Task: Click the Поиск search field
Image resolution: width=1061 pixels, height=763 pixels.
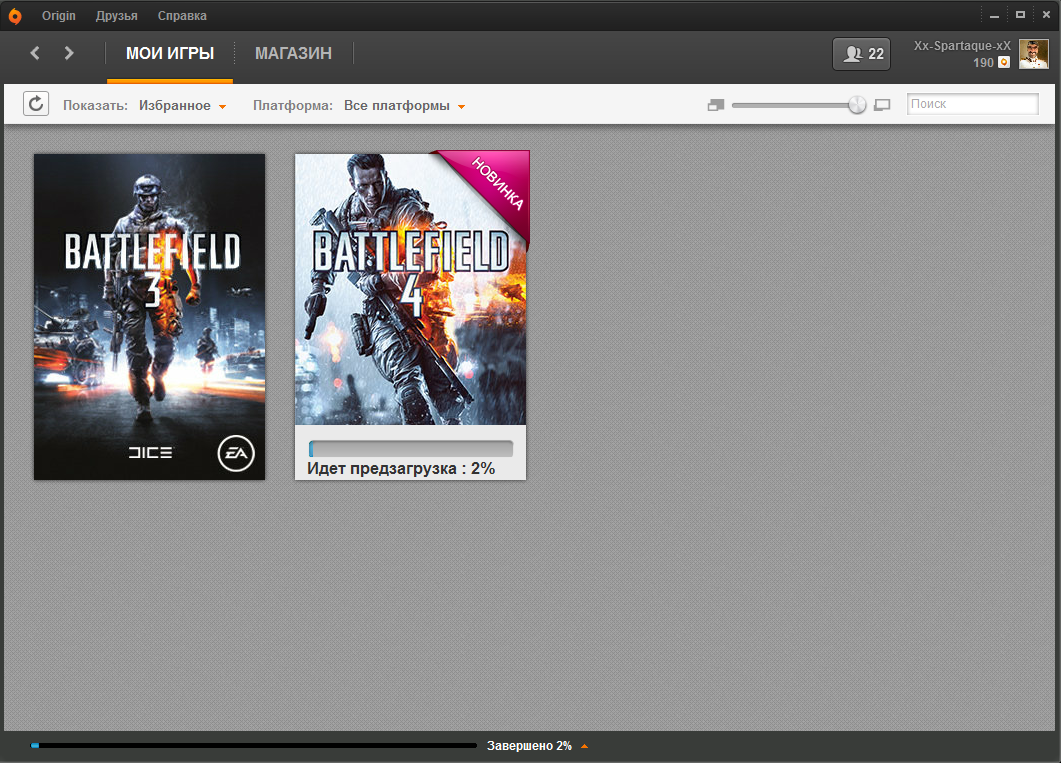Action: (972, 104)
